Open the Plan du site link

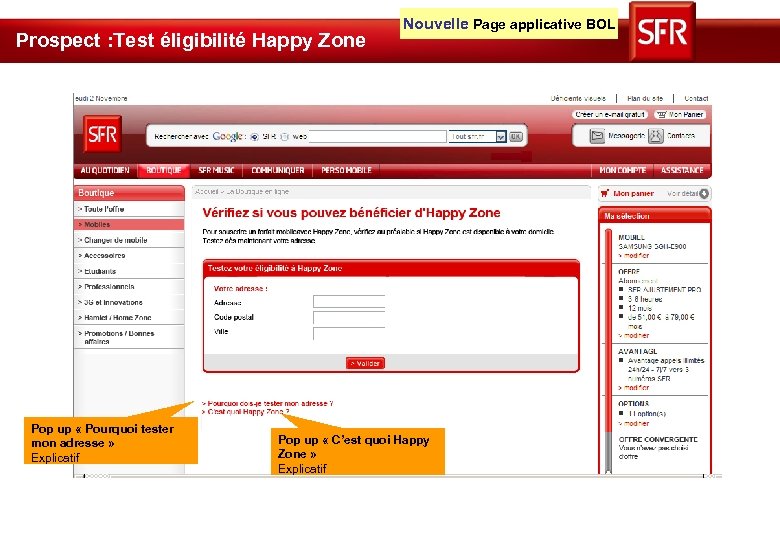[645, 98]
